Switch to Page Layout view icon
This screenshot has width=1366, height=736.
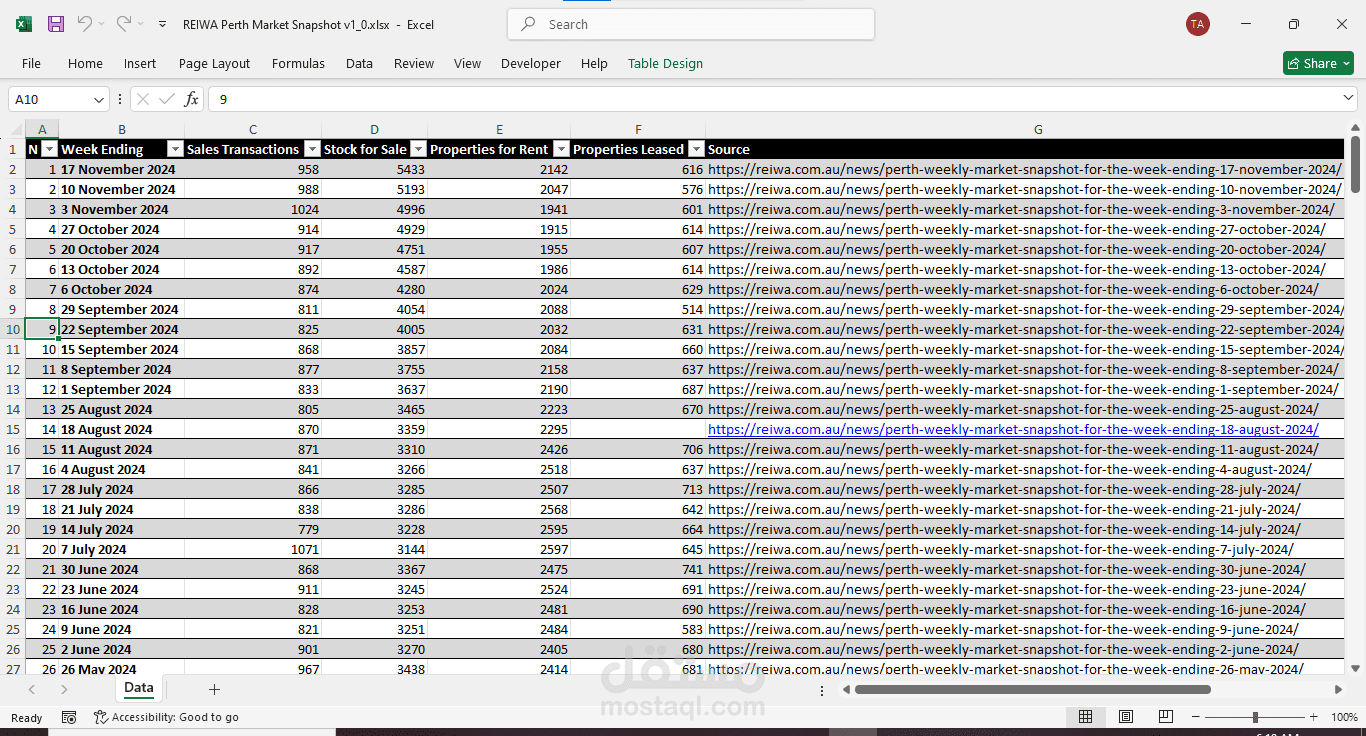pyautogui.click(x=1126, y=717)
